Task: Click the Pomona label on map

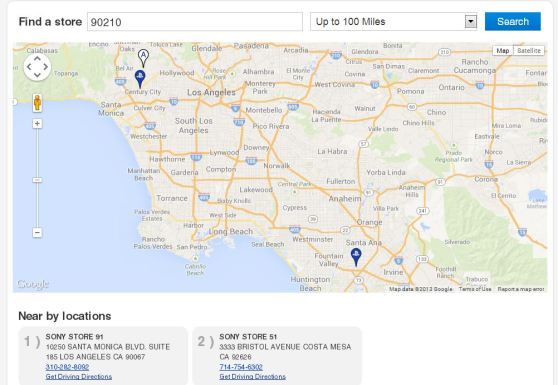Action: (410, 91)
